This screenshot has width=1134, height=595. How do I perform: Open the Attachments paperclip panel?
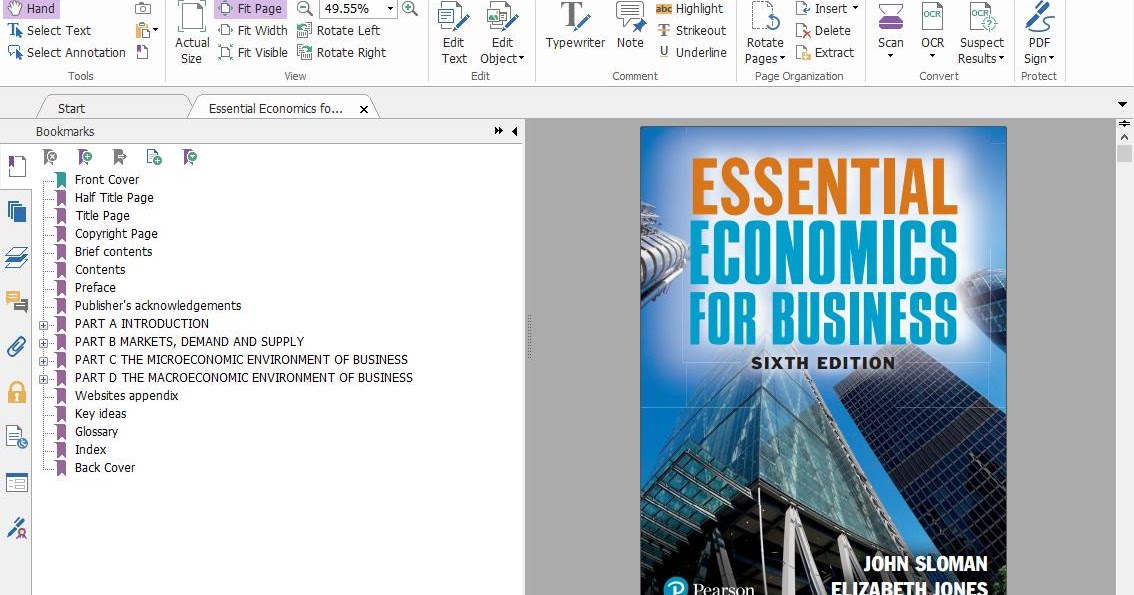(17, 347)
